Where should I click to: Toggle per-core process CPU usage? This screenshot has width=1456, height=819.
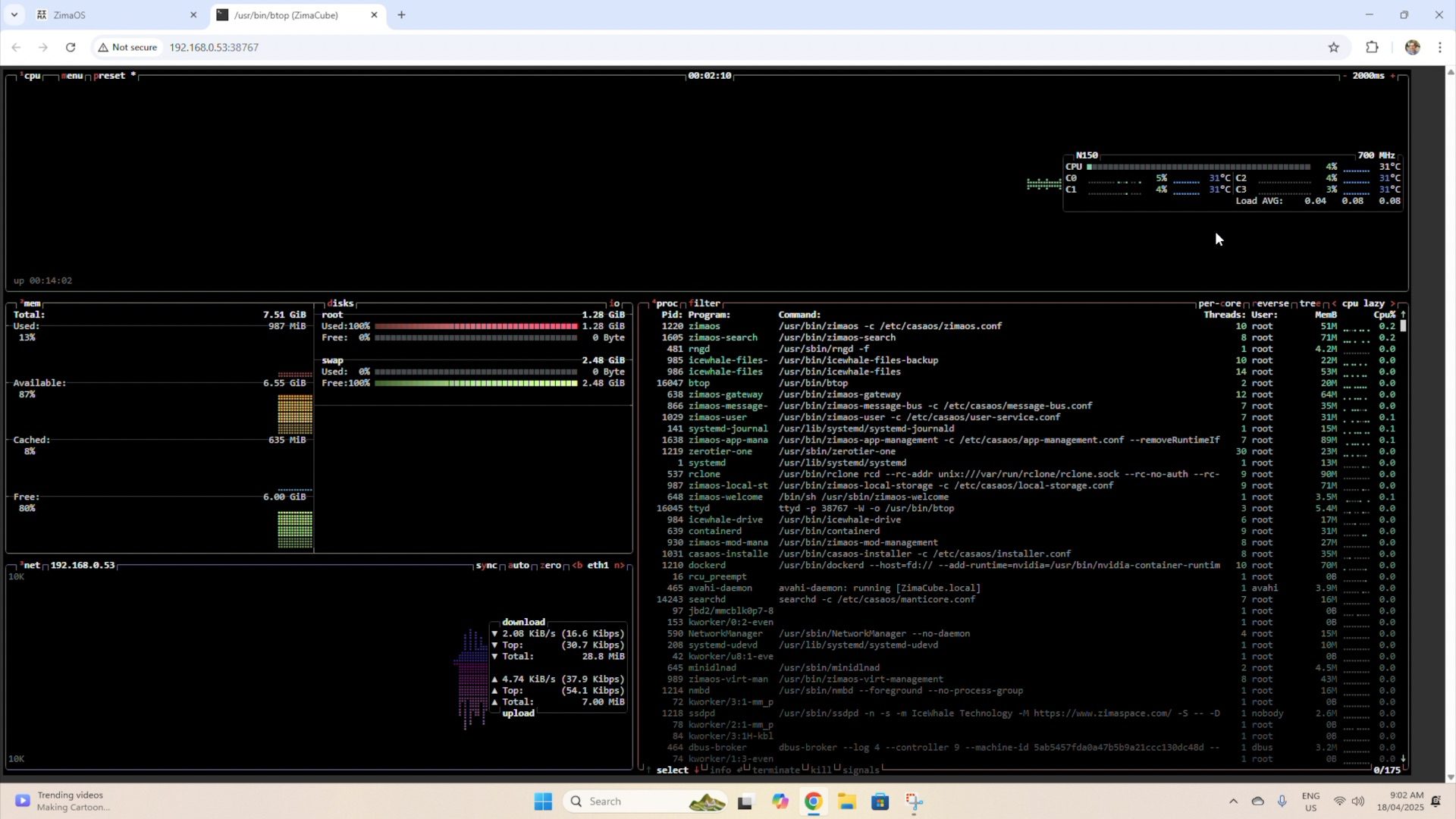coord(1219,303)
